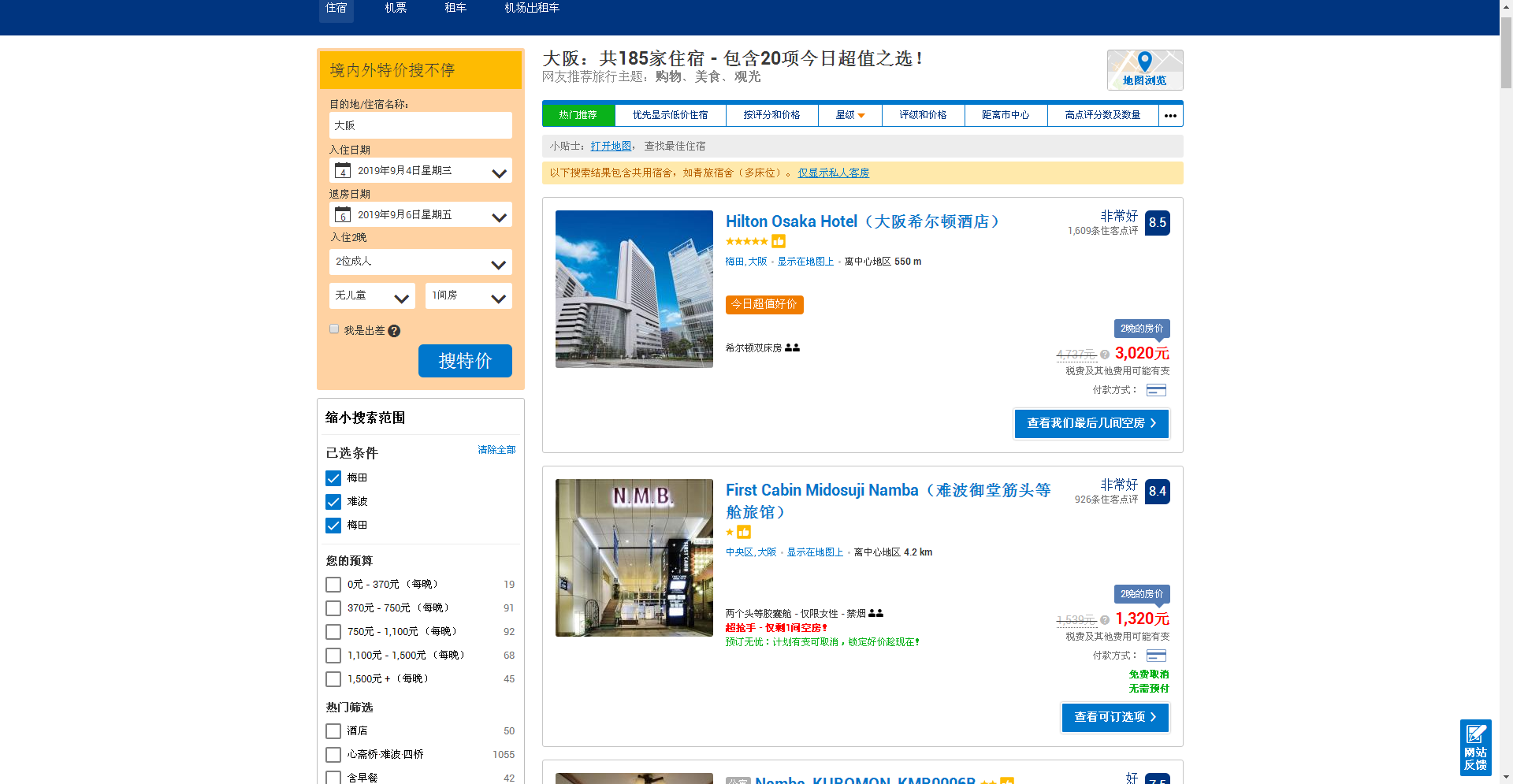Click the 梅田, 大阪 location link
Screen dimensions: 1513x784
coord(746,262)
